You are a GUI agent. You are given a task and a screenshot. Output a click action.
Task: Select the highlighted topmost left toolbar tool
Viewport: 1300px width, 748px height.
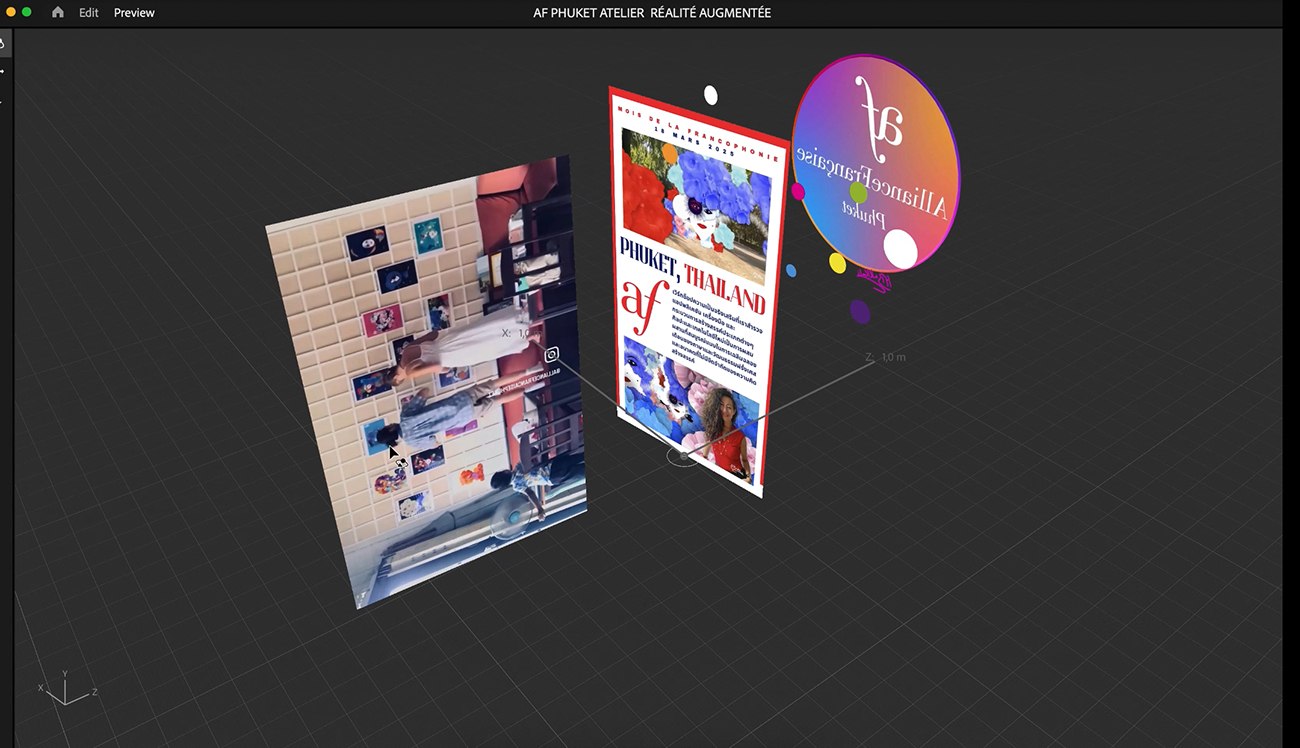pyautogui.click(x=3, y=43)
